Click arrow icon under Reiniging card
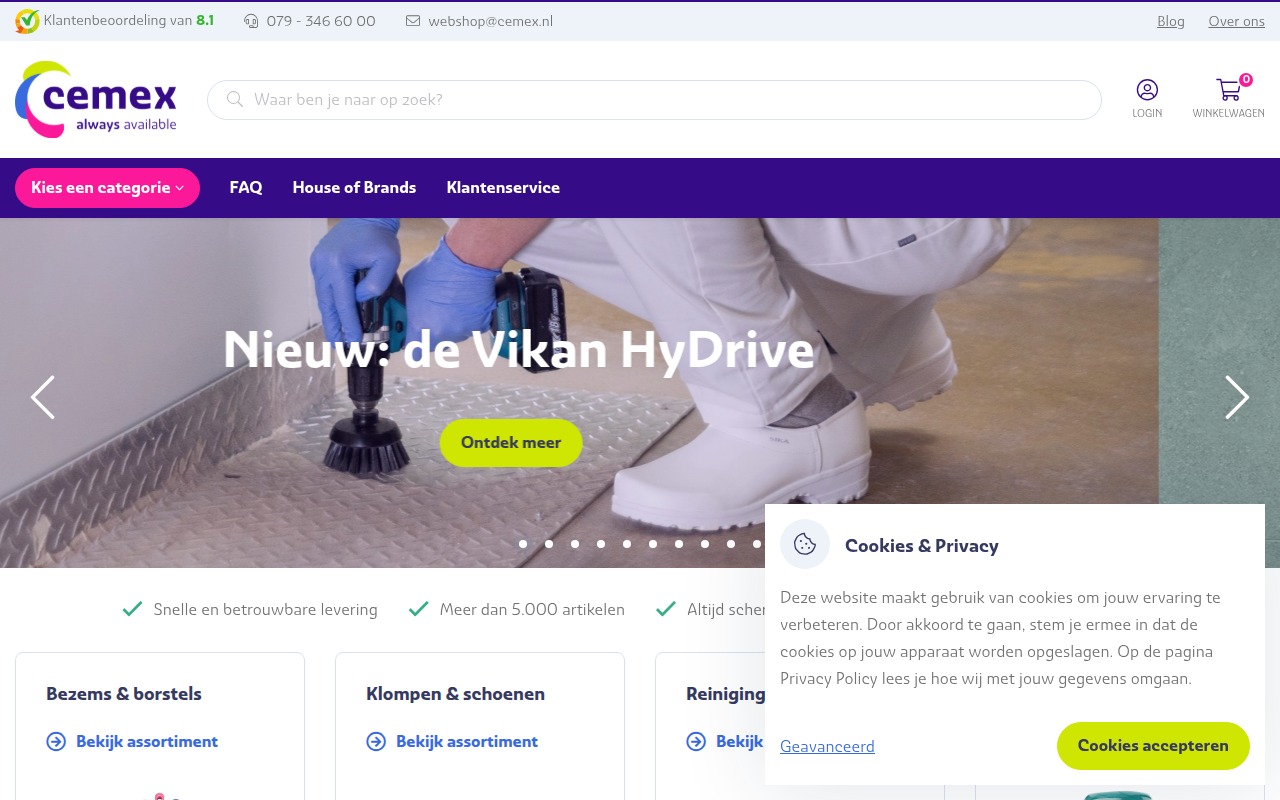Image resolution: width=1280 pixels, height=800 pixels. pyautogui.click(x=696, y=741)
